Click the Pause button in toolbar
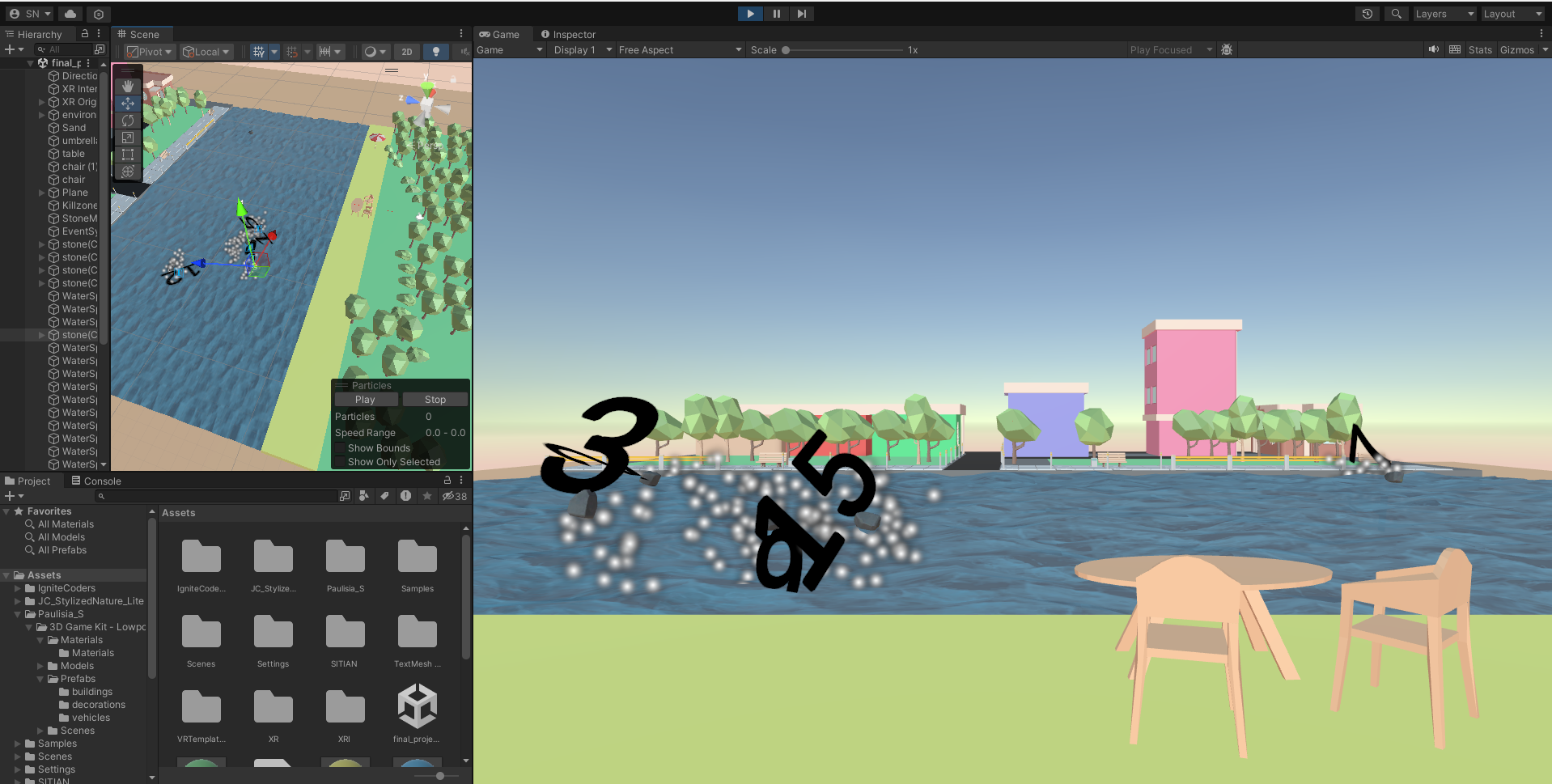 tap(776, 14)
